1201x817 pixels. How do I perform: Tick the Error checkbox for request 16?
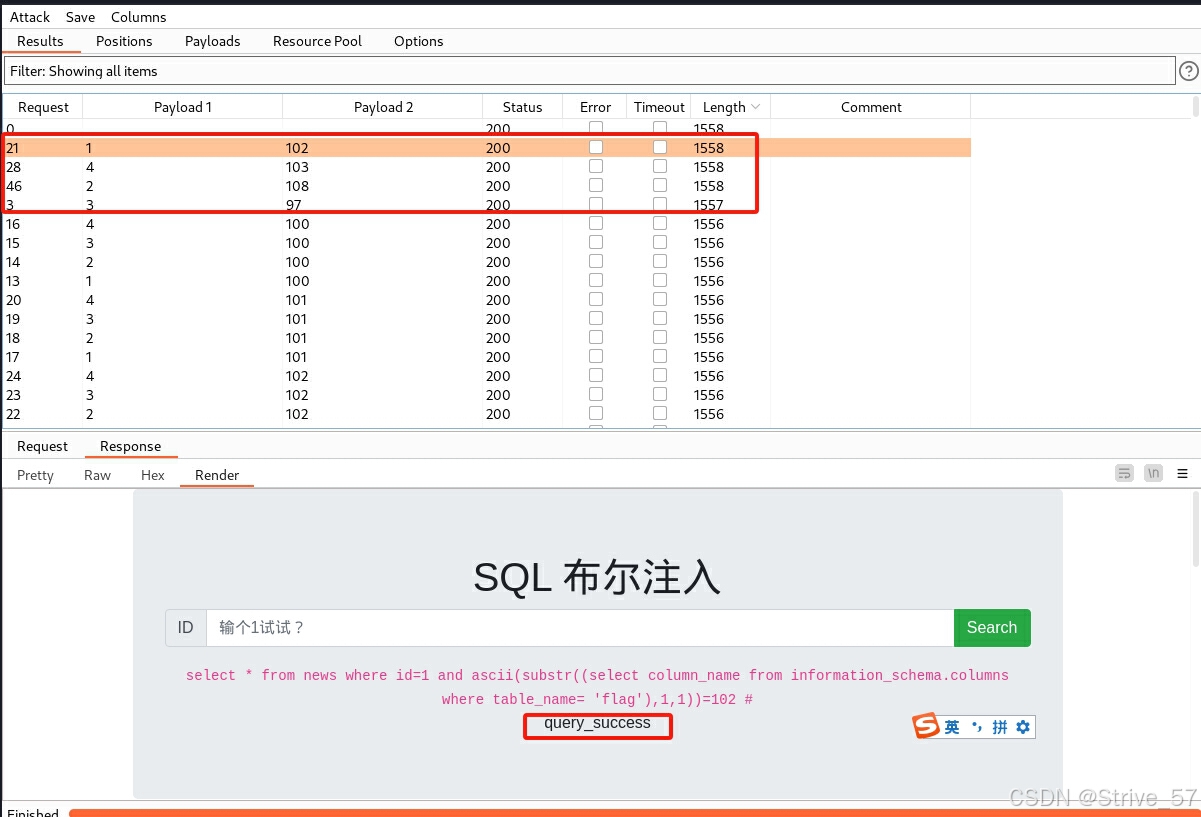click(596, 223)
